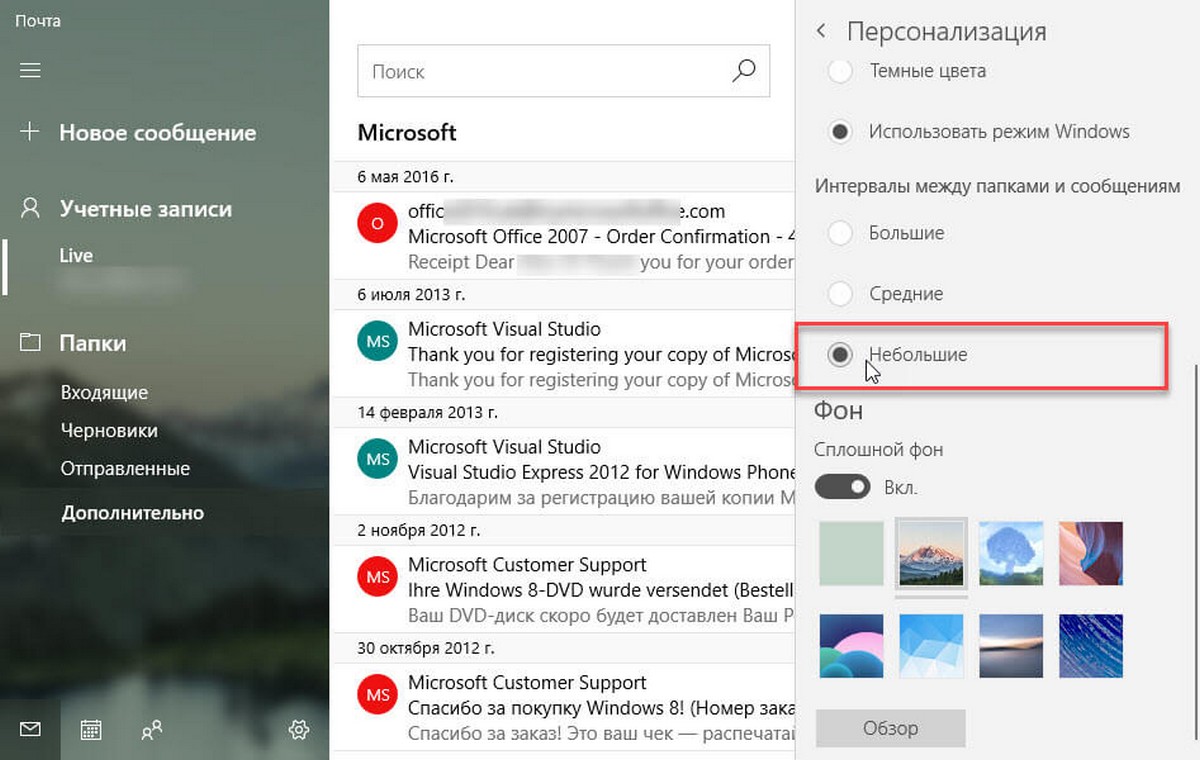Select blue tree background thumbnail

[1011, 553]
